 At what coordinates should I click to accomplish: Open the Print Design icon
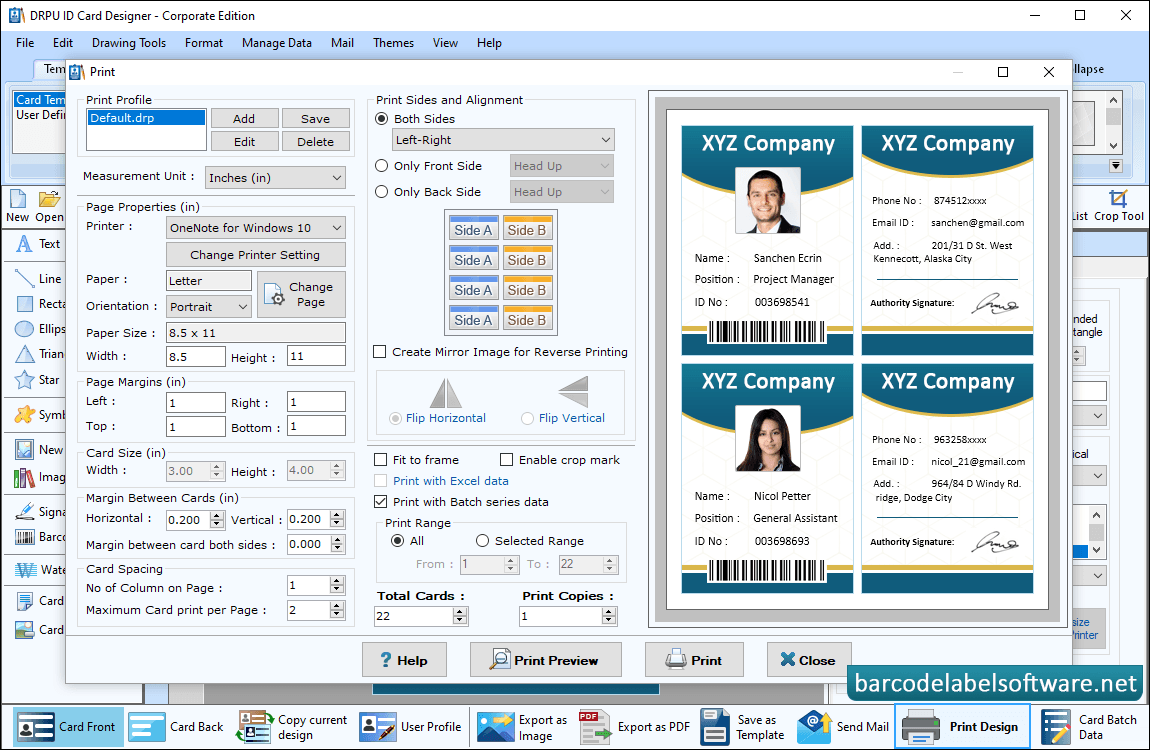pyautogui.click(x=920, y=727)
